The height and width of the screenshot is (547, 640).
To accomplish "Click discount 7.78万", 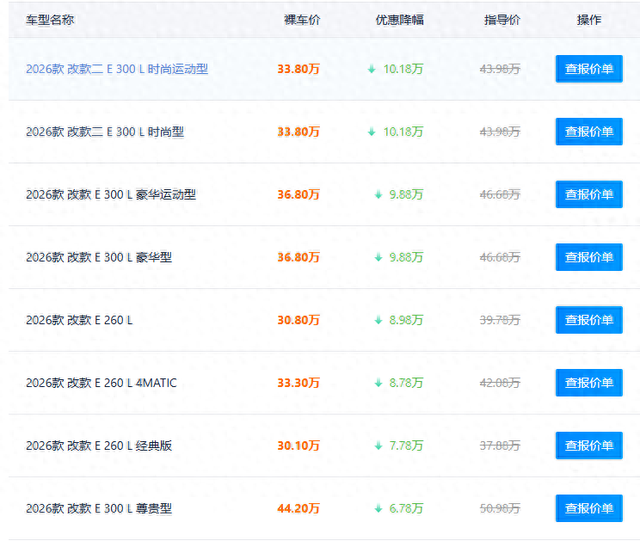I will coord(406,446).
